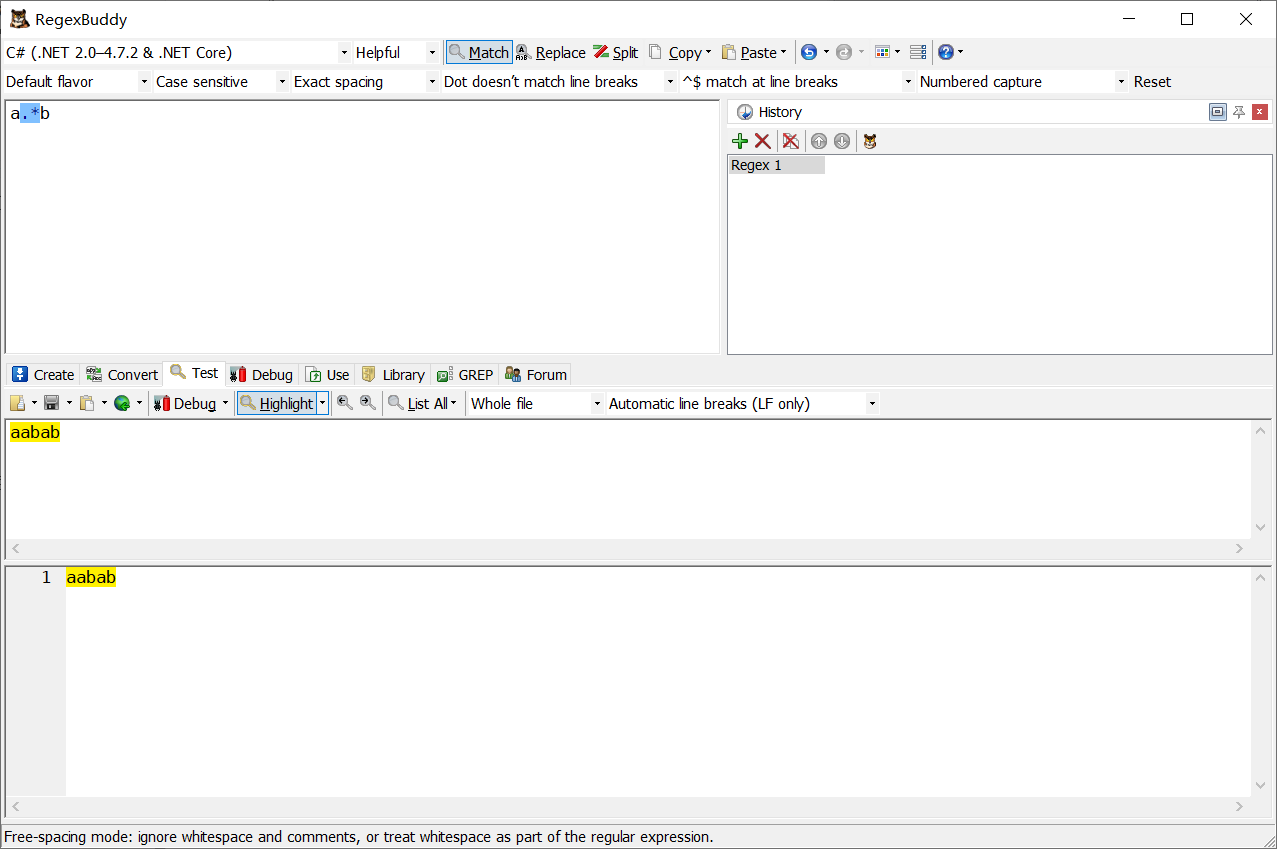Click the grayed Redo icon
This screenshot has width=1277, height=849.
844,52
